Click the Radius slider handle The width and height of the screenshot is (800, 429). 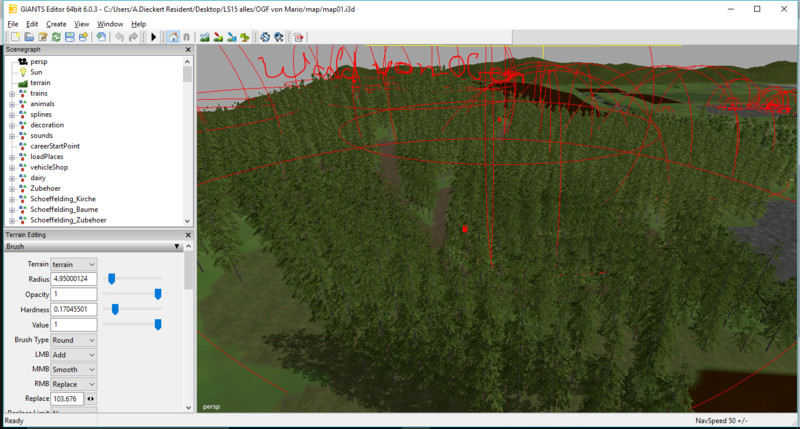112,278
